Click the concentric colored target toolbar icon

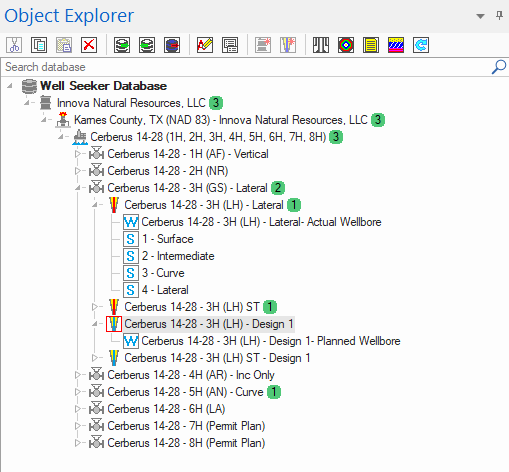(346, 45)
